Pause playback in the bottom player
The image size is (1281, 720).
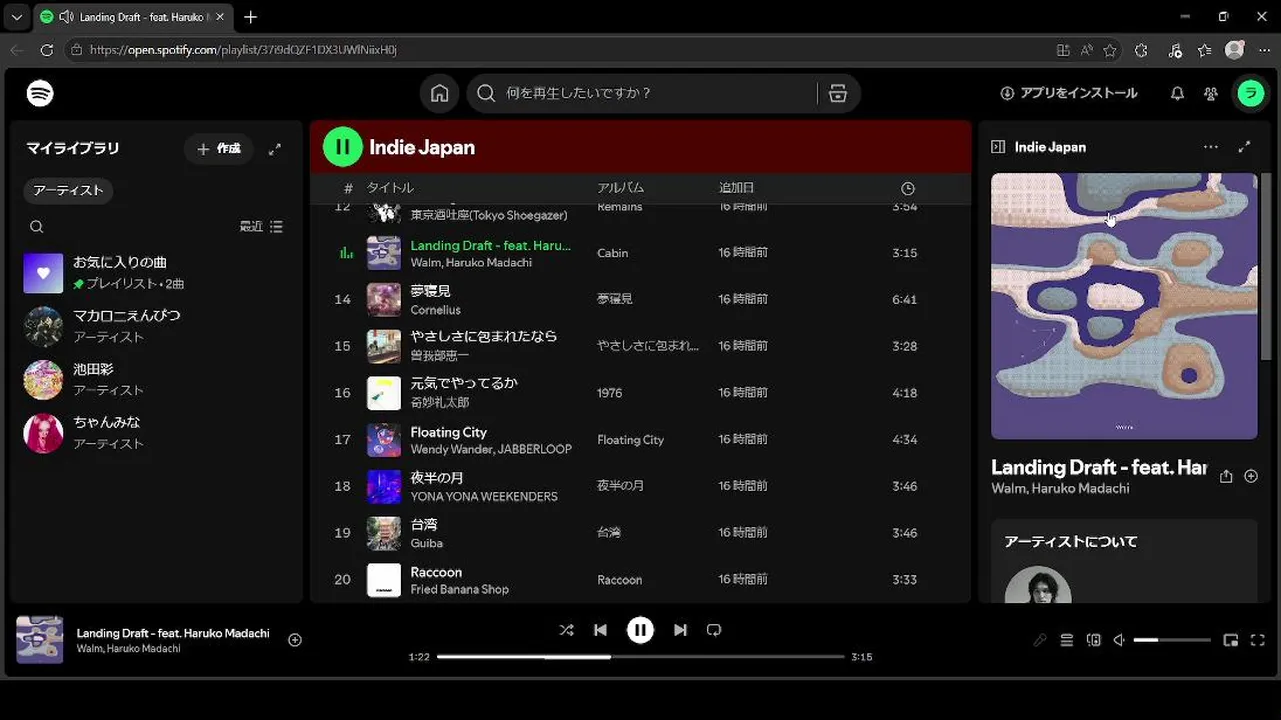tap(640, 630)
